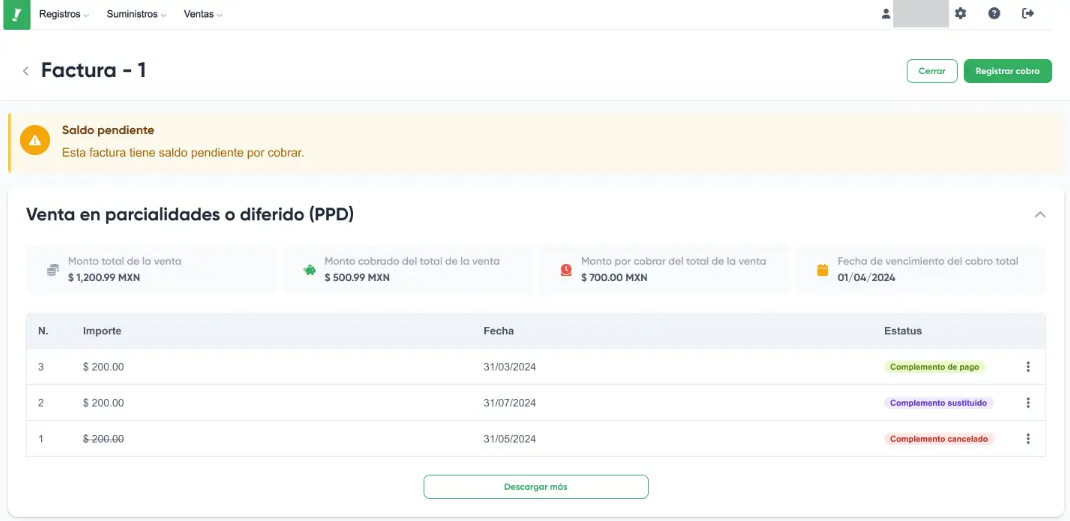The width and height of the screenshot is (1070, 521).
Task: Click the date 31/05/2024
Action: (x=510, y=439)
